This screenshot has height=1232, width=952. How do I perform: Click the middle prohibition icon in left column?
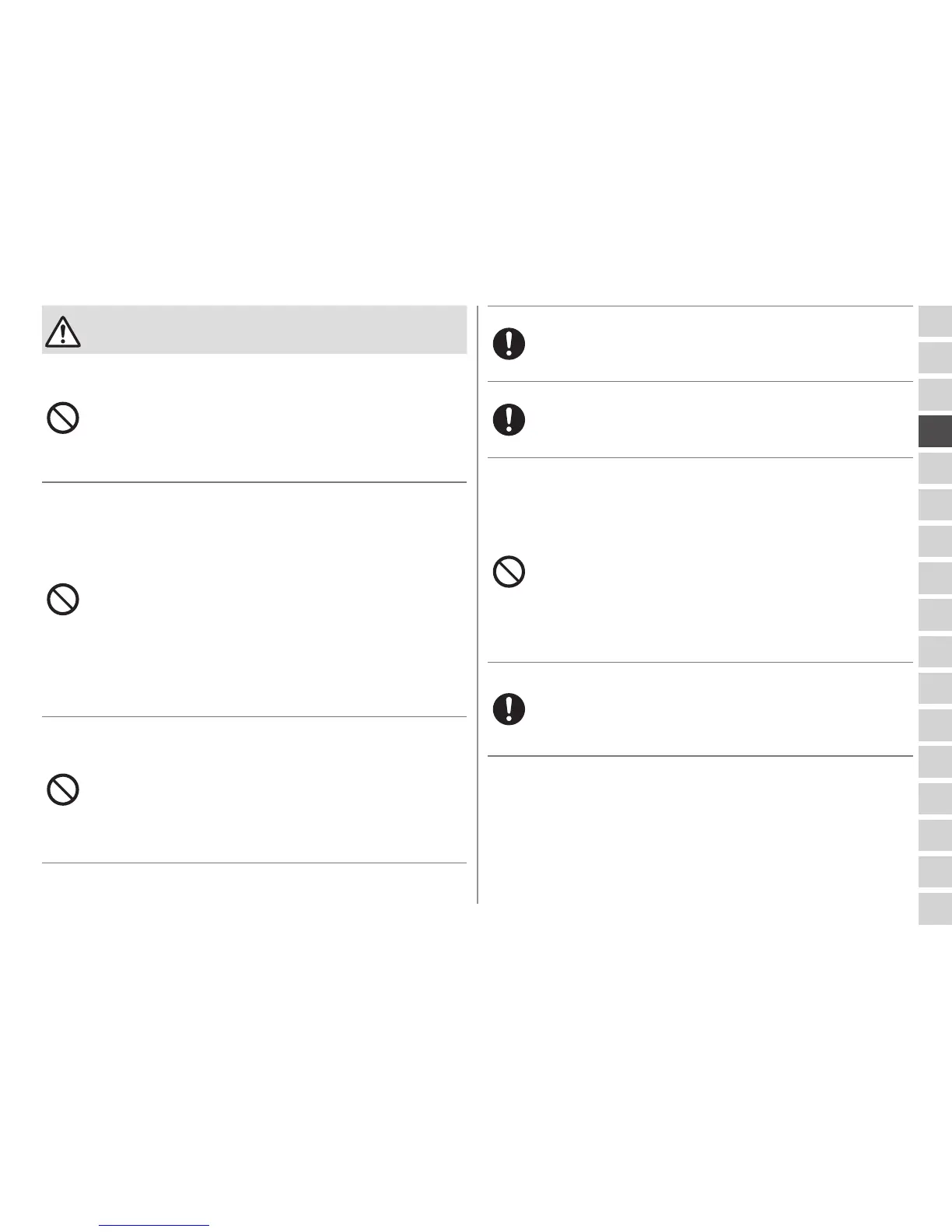[x=63, y=600]
